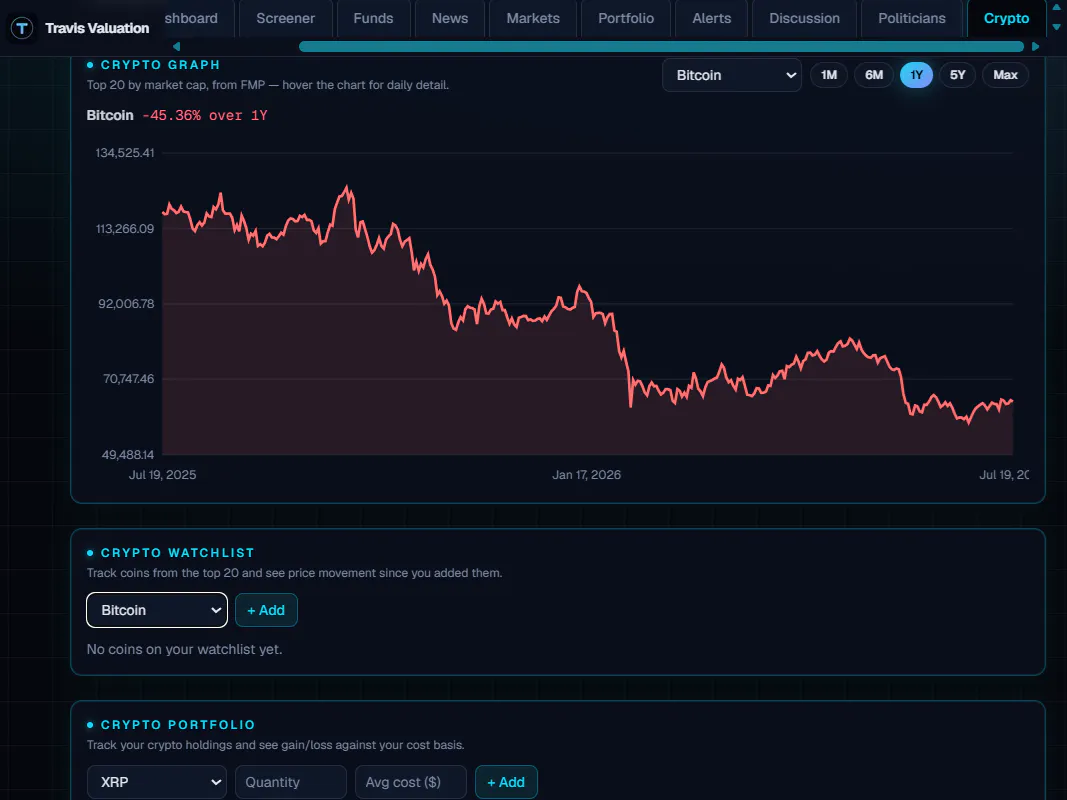The height and width of the screenshot is (800, 1067).
Task: Switch to the Alerts tab
Action: coord(712,18)
